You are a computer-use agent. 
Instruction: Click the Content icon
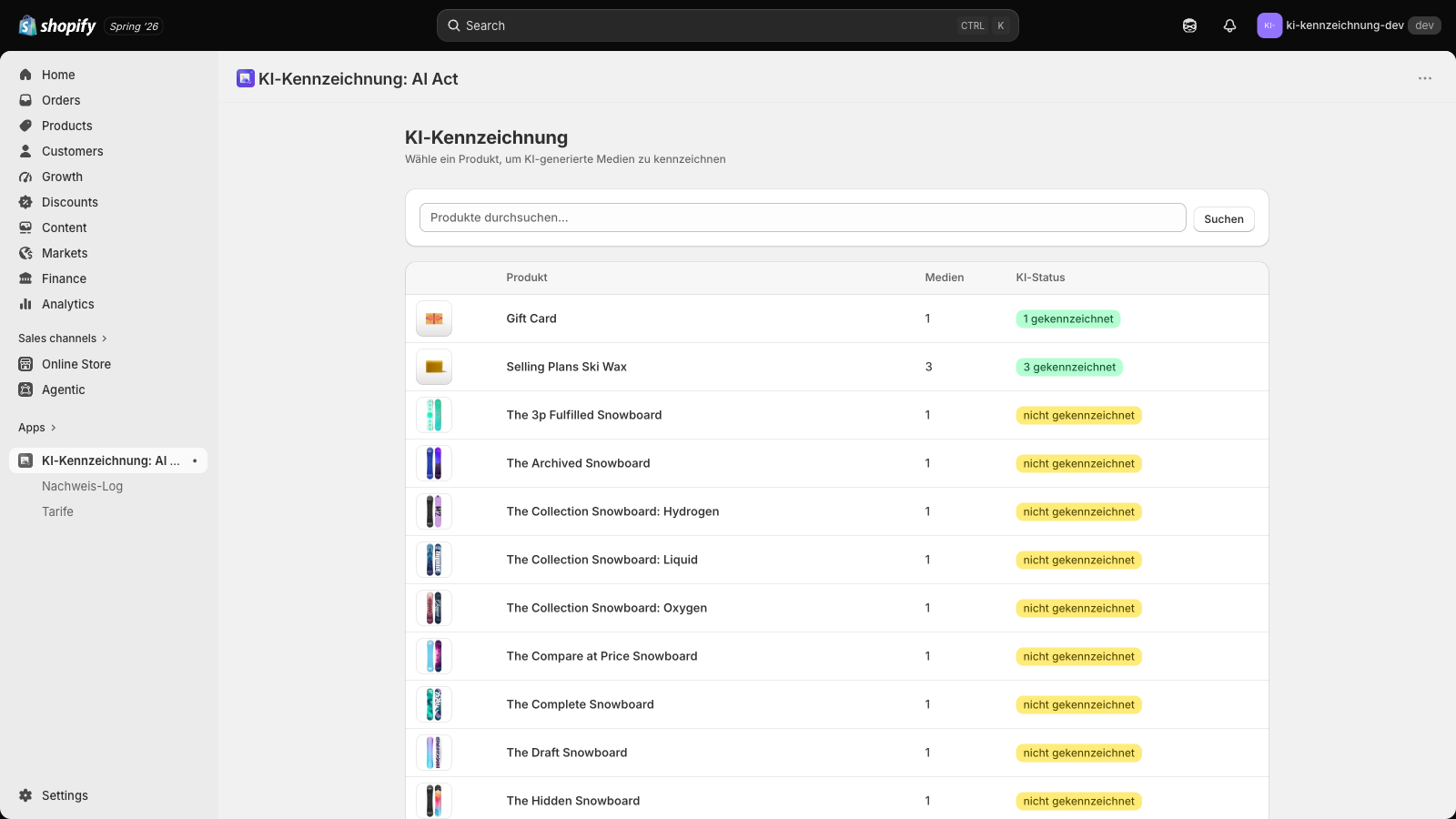tap(25, 227)
